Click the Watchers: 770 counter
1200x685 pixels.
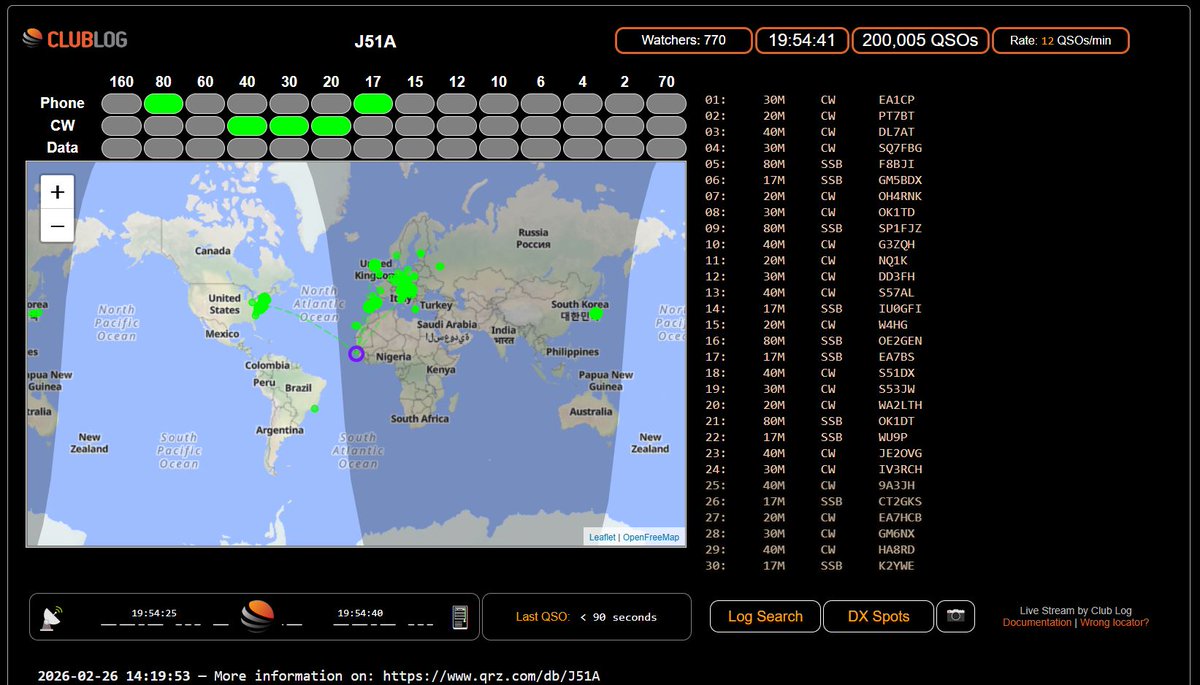coord(684,40)
